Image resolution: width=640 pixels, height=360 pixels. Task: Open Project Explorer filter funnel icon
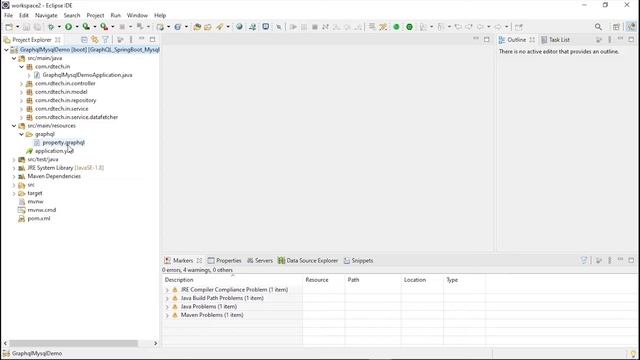pyautogui.click(x=105, y=40)
